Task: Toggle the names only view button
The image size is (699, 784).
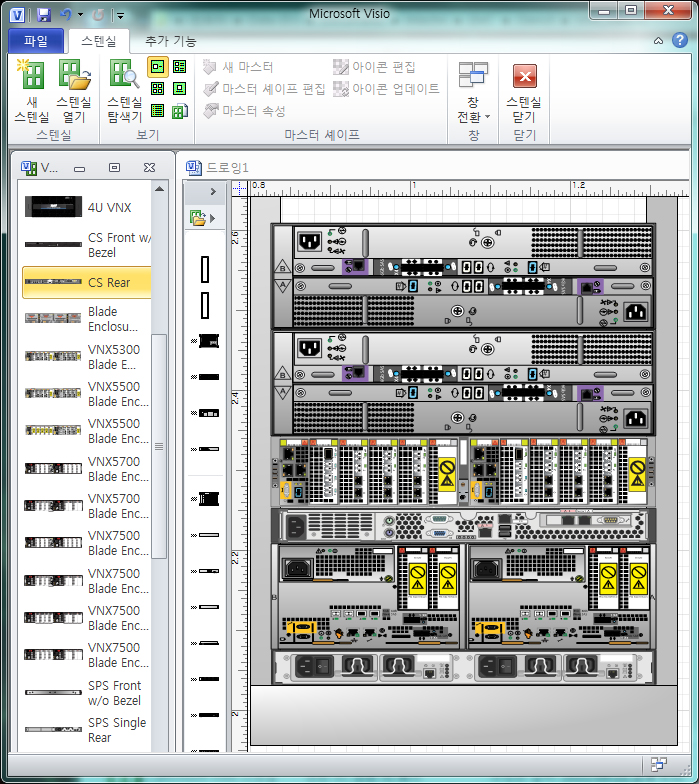Action: 158,110
